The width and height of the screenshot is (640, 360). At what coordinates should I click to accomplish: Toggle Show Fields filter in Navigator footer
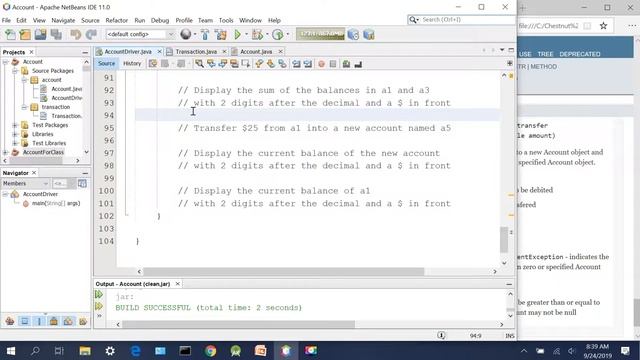[x=24, y=321]
